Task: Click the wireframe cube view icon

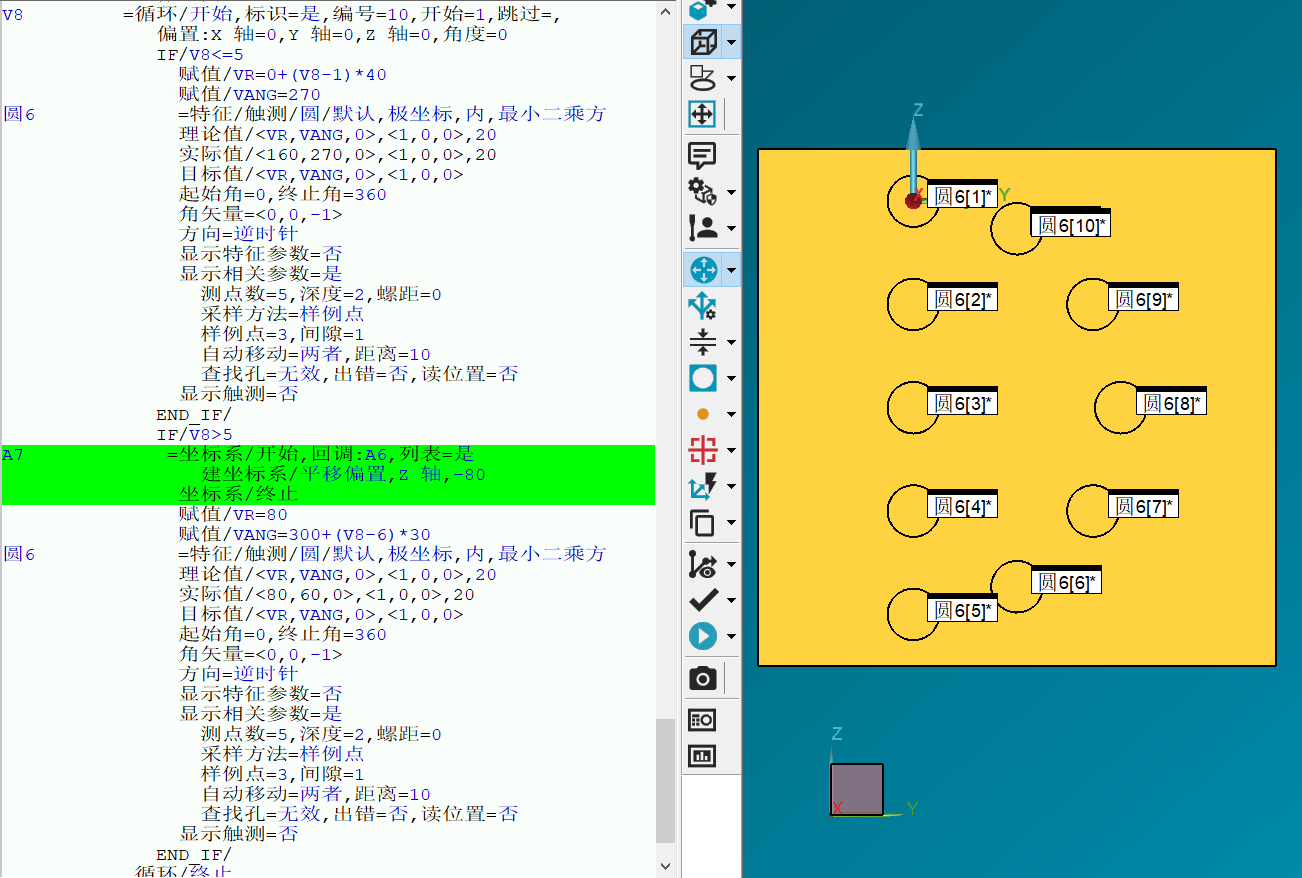Action: [x=703, y=42]
